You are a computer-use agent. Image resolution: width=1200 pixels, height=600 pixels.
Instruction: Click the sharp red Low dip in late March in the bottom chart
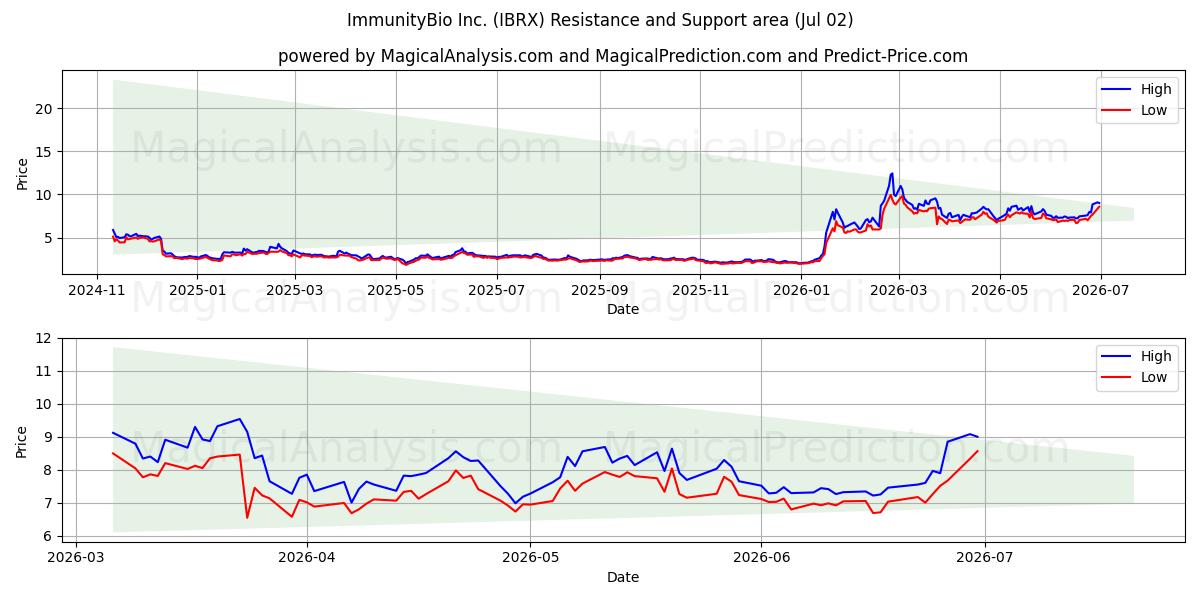click(247, 517)
